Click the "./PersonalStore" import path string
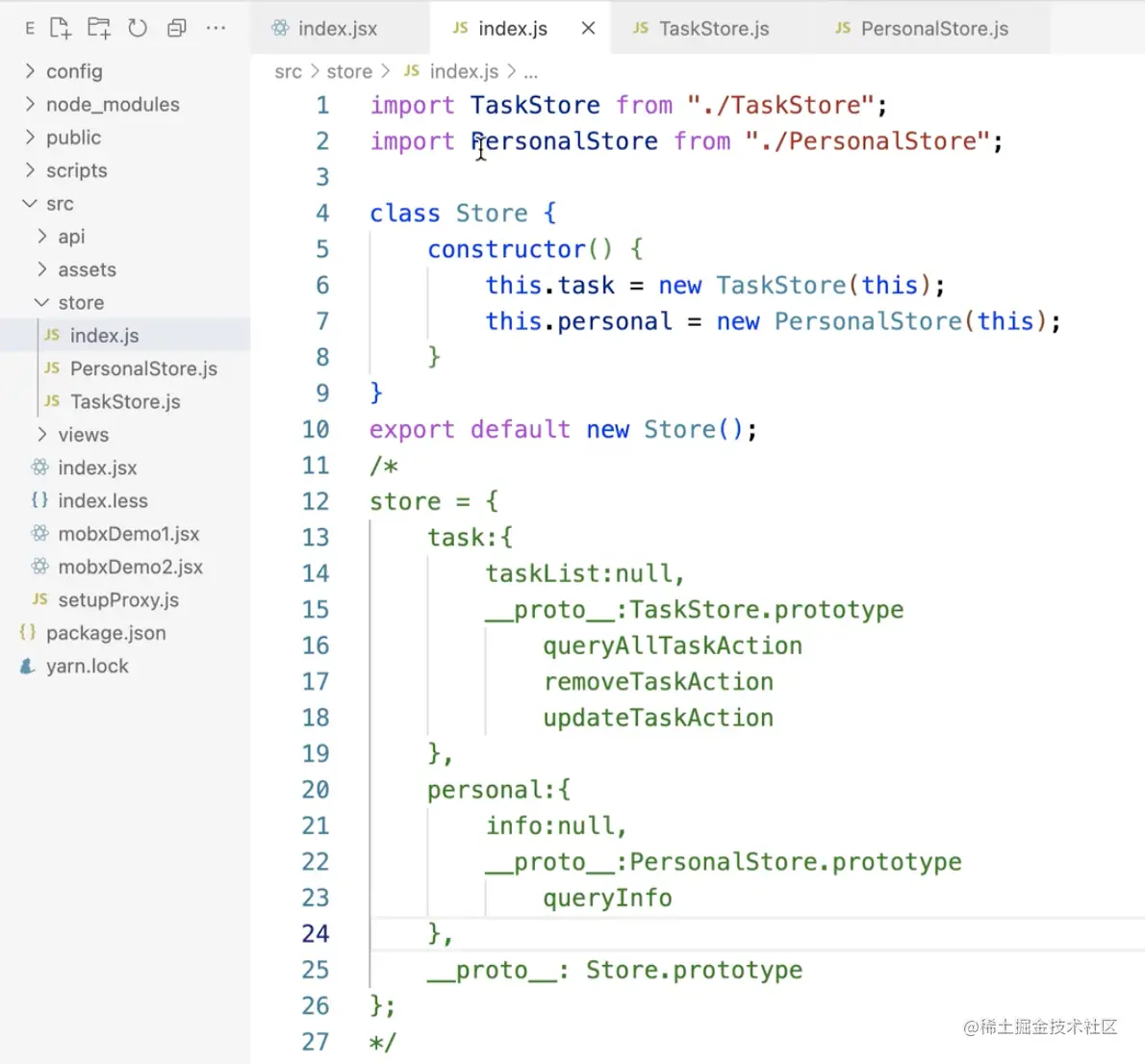Viewport: 1145px width, 1064px height. (867, 141)
